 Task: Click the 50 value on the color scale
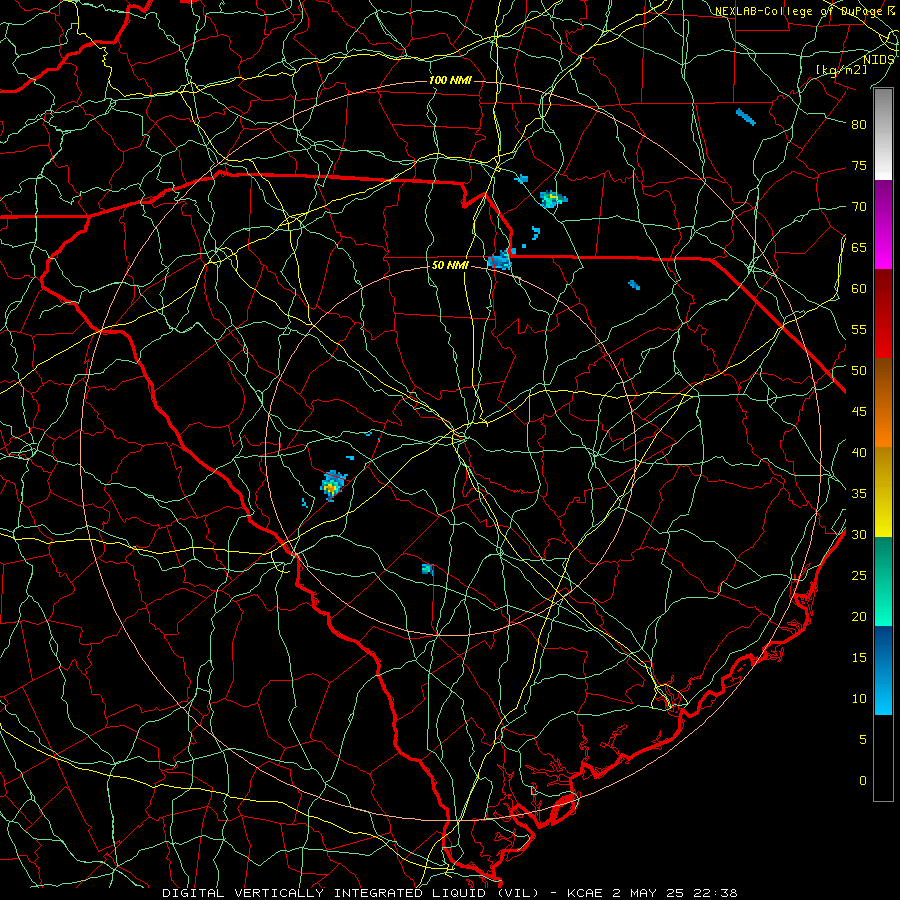[x=859, y=371]
